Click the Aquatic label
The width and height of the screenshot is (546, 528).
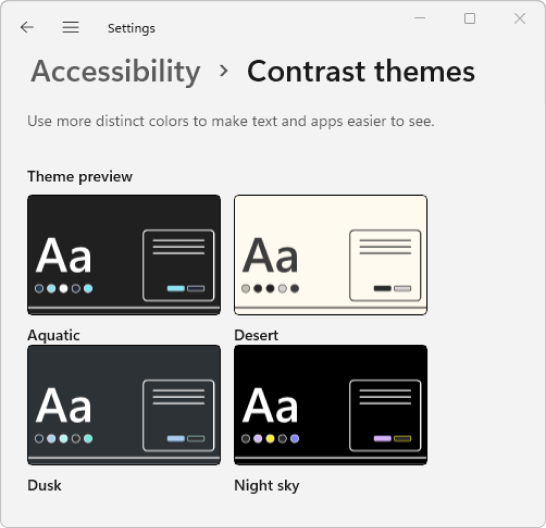click(x=54, y=335)
